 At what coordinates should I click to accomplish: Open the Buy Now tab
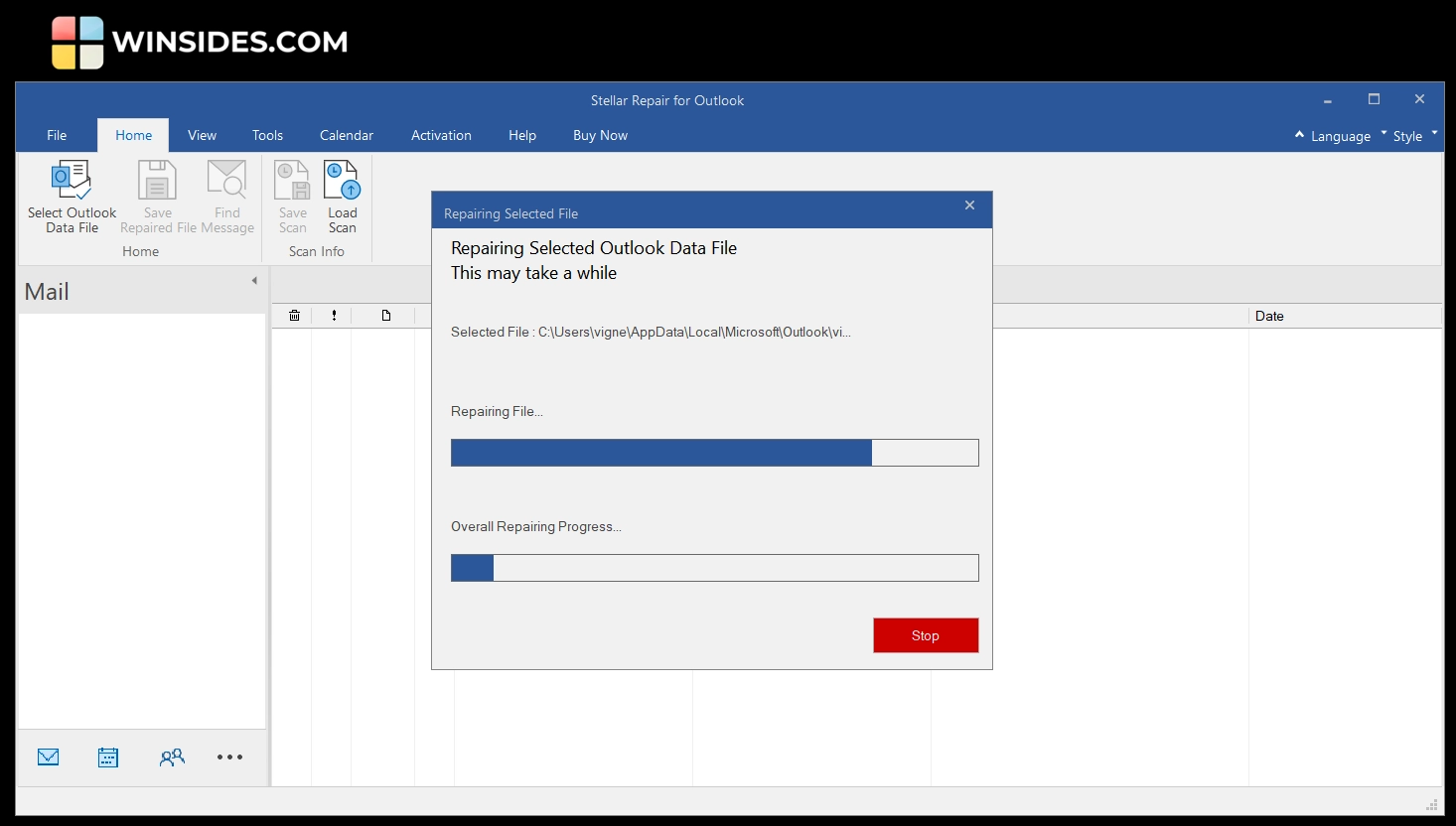click(600, 135)
